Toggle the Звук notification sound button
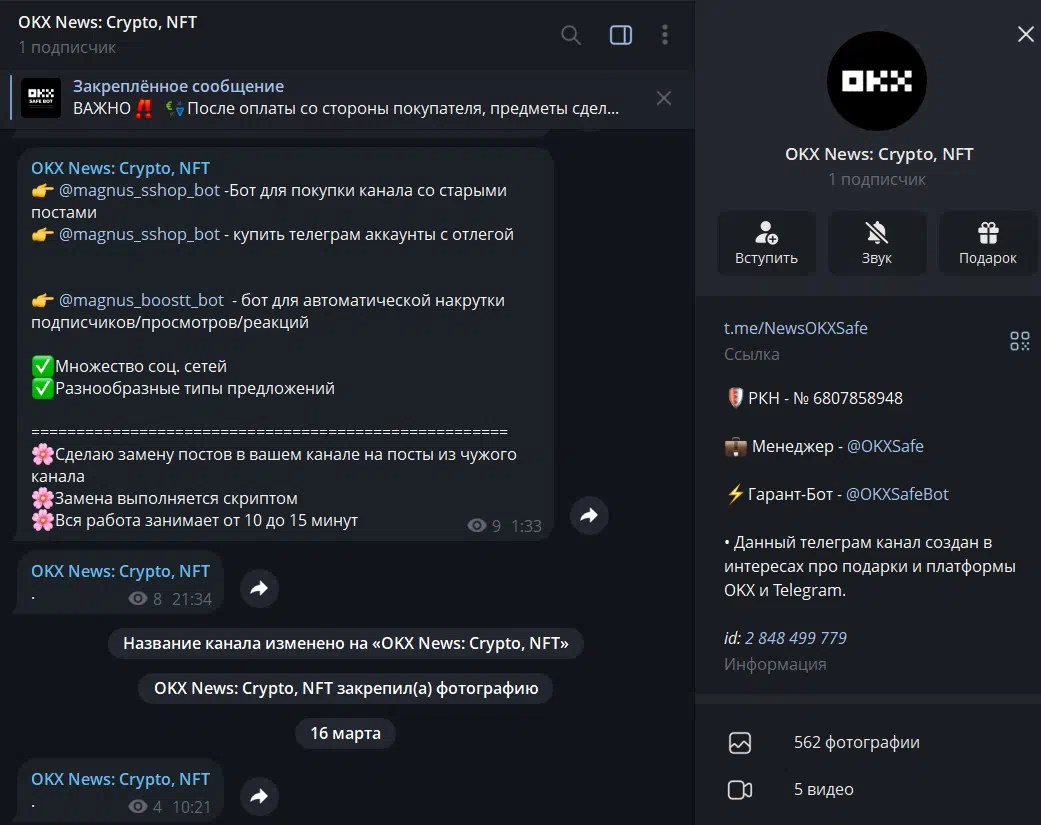 pos(876,243)
